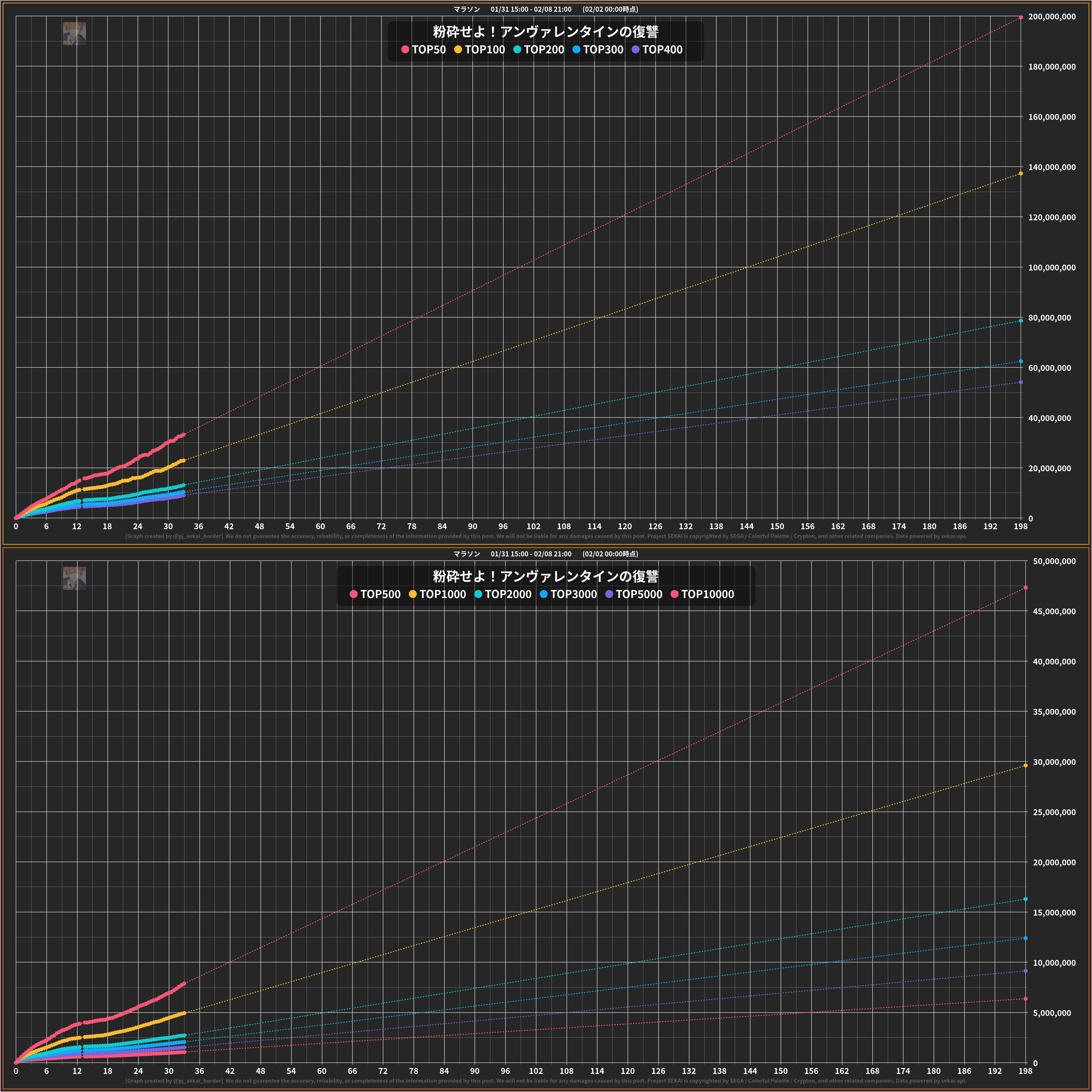Click the TOP5000 purple legend dot

pos(609,594)
